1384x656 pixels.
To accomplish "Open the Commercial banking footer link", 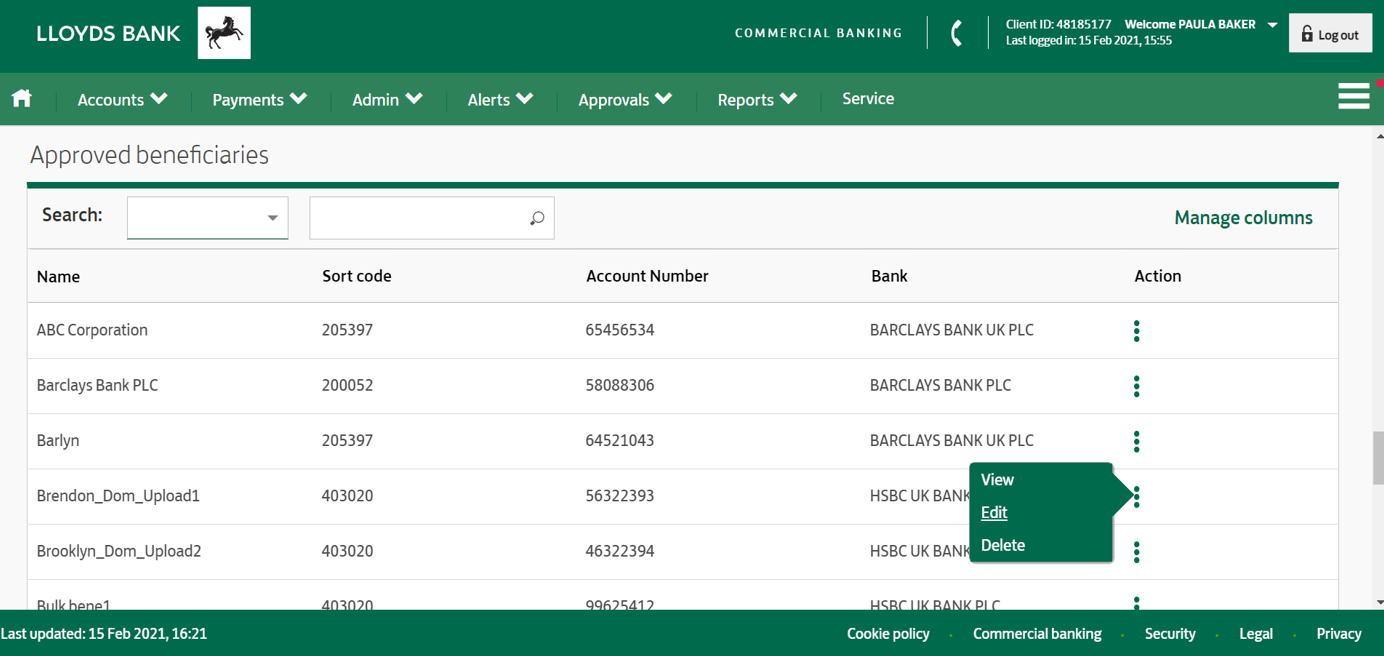I will click(x=1037, y=634).
